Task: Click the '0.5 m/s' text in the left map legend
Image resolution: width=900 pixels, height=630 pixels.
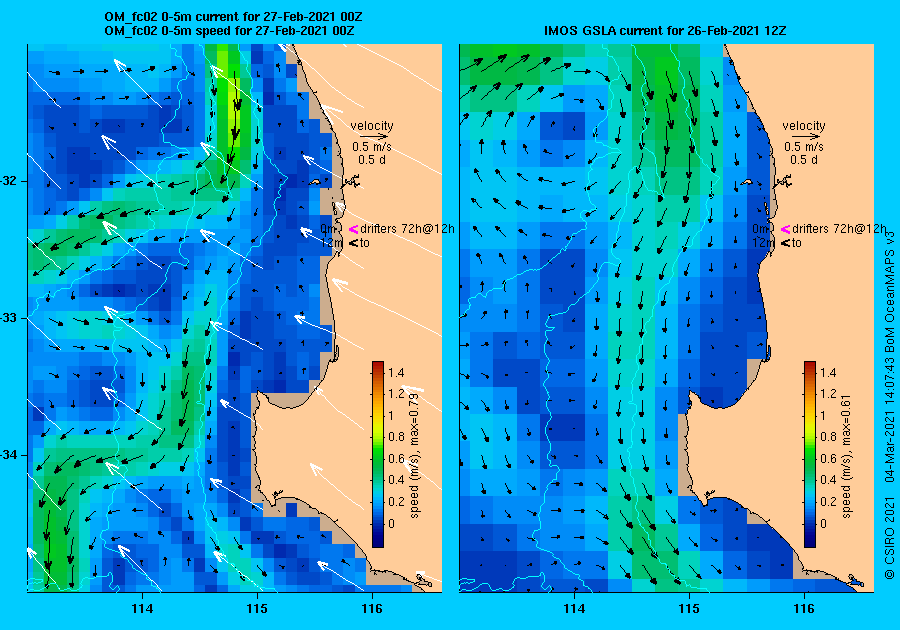Action: pyautogui.click(x=372, y=147)
